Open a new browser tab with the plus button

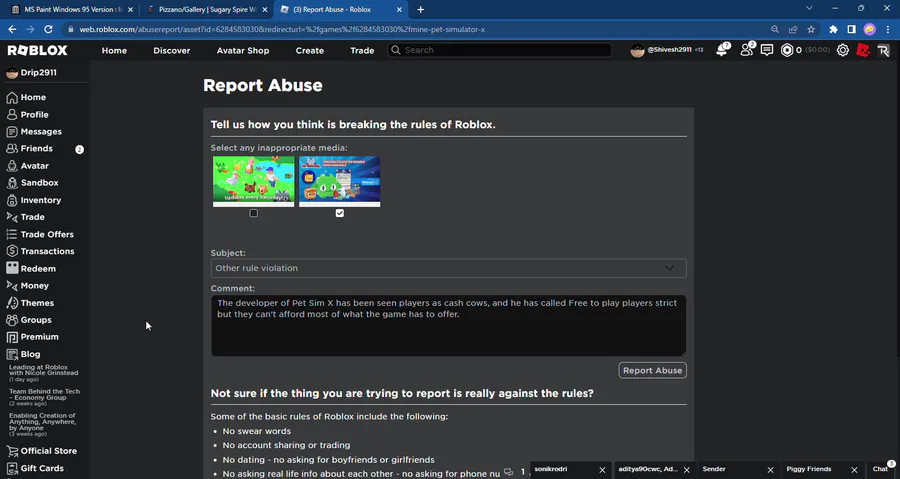tap(421, 10)
